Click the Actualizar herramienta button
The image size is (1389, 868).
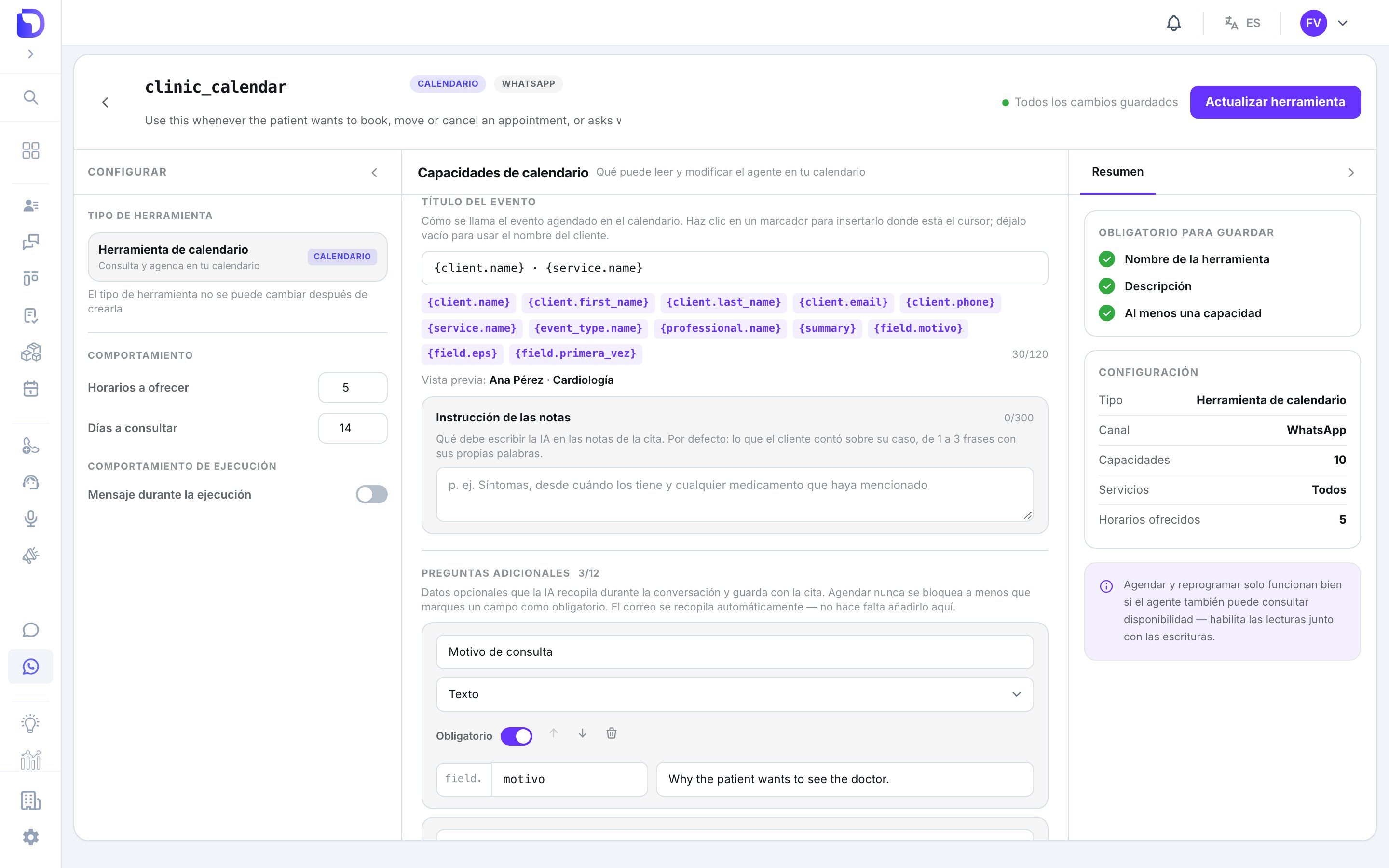[x=1275, y=102]
